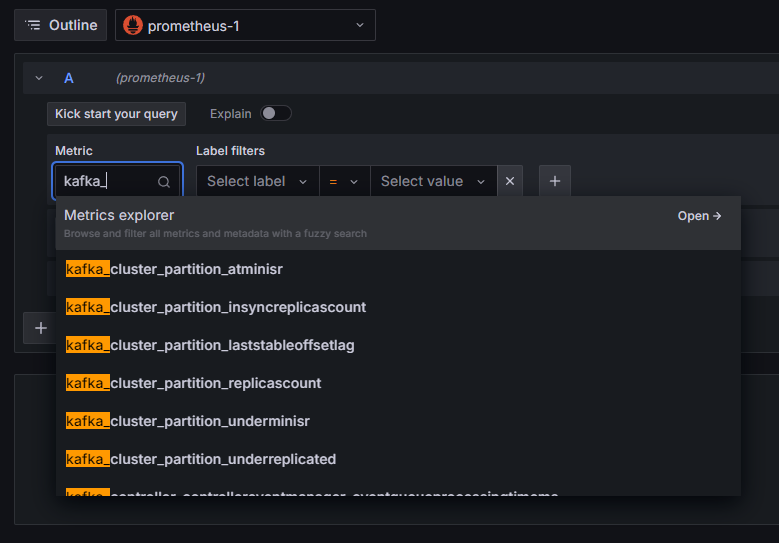Viewport: 779px width, 543px height.
Task: Add a label filter with plus icon
Action: 555,181
